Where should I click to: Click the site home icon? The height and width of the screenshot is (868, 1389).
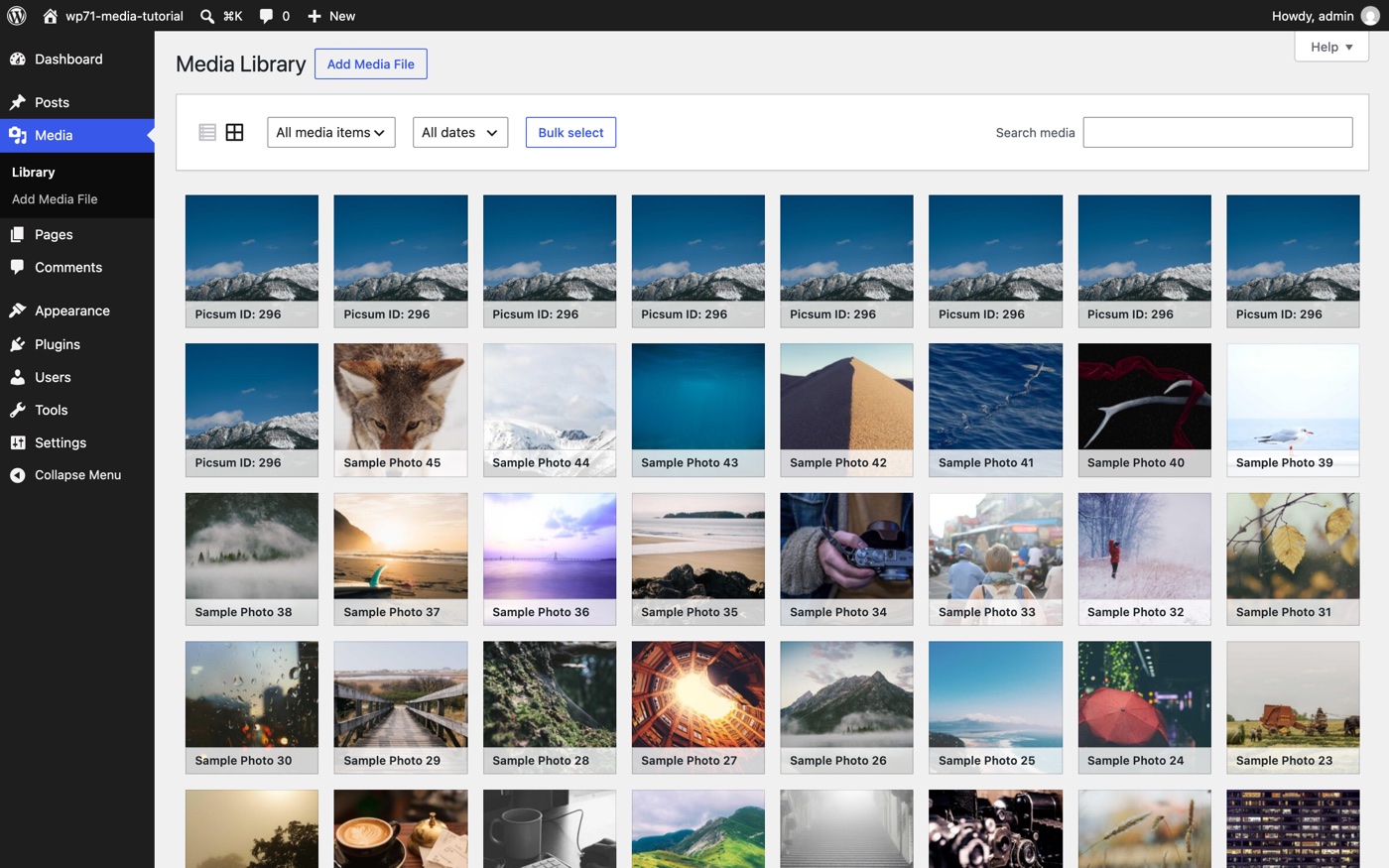(x=50, y=16)
